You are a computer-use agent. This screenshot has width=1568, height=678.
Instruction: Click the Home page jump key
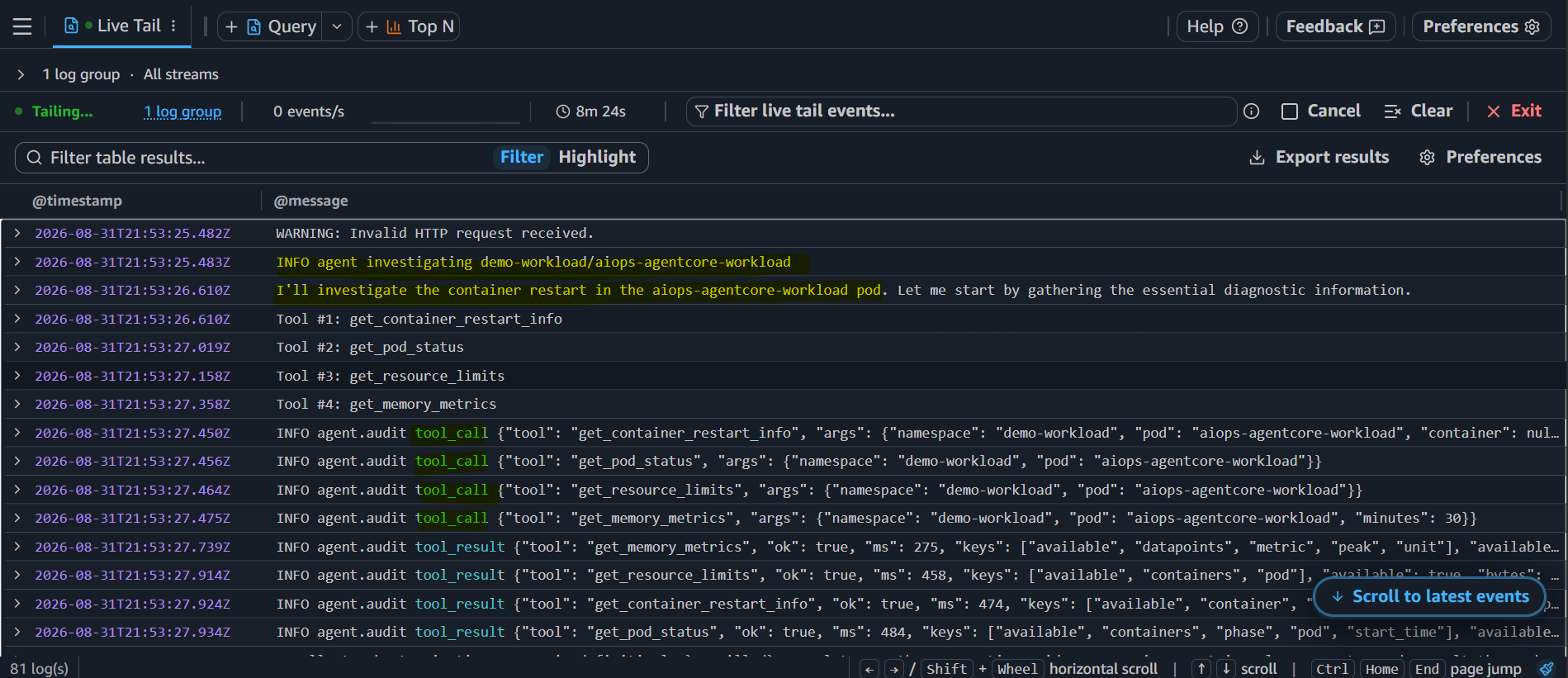click(1381, 669)
